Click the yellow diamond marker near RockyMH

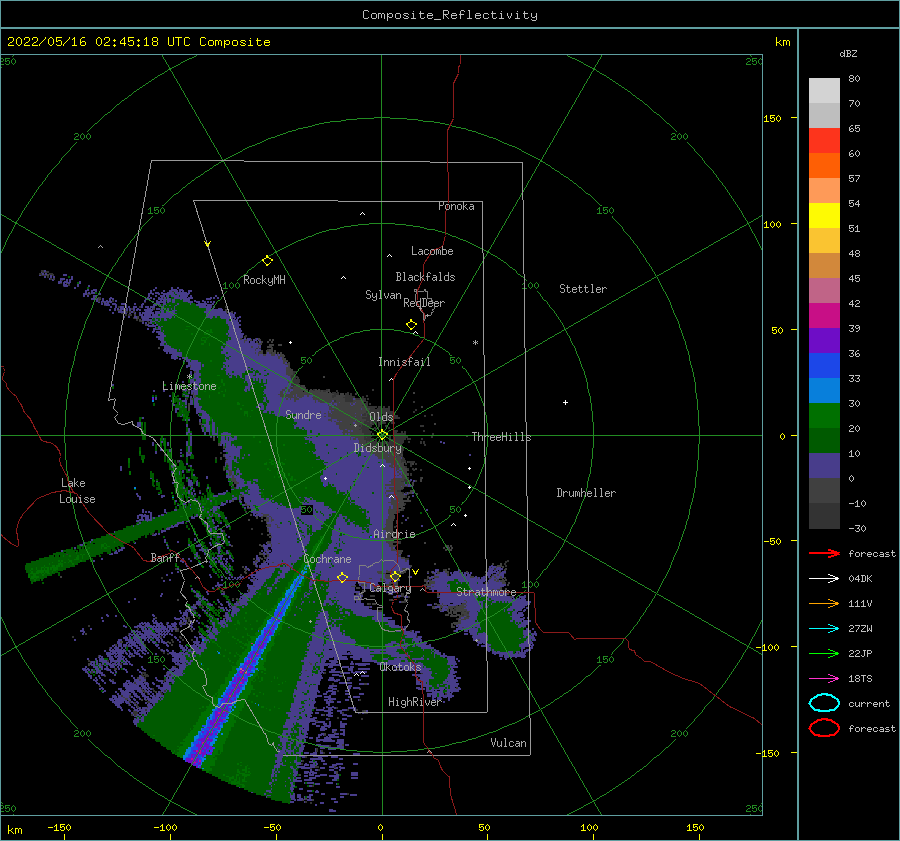(x=267, y=261)
